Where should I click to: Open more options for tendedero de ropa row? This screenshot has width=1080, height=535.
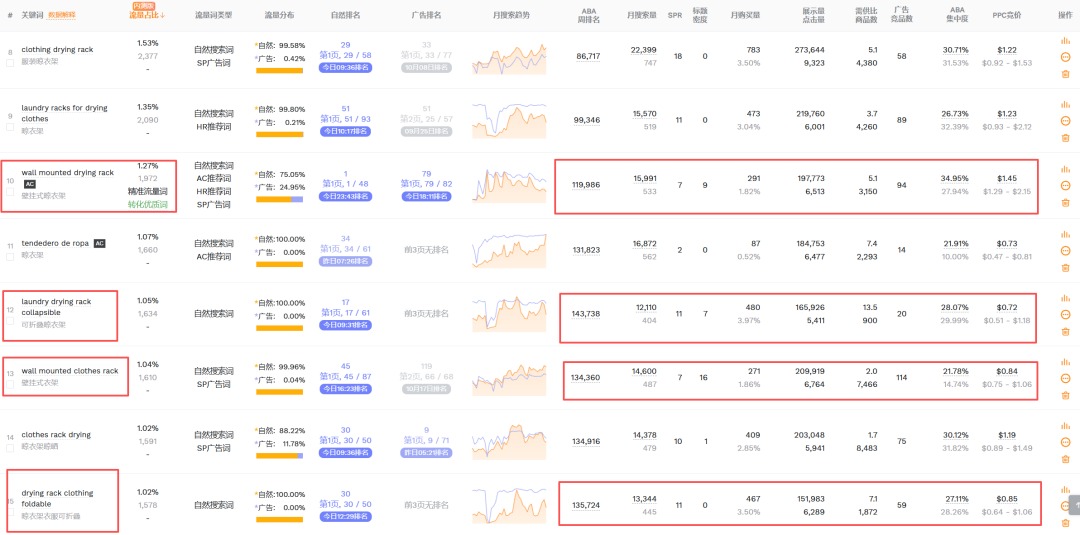(1066, 251)
